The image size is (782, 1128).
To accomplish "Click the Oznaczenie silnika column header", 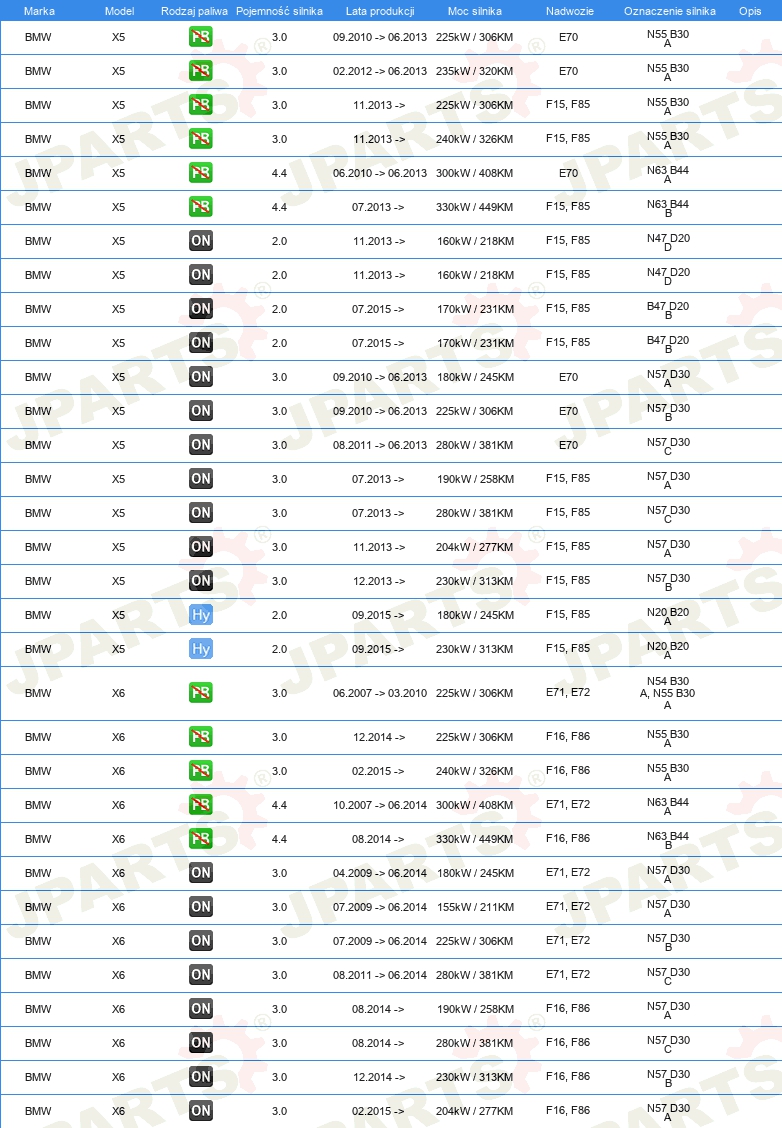I will pos(670,11).
